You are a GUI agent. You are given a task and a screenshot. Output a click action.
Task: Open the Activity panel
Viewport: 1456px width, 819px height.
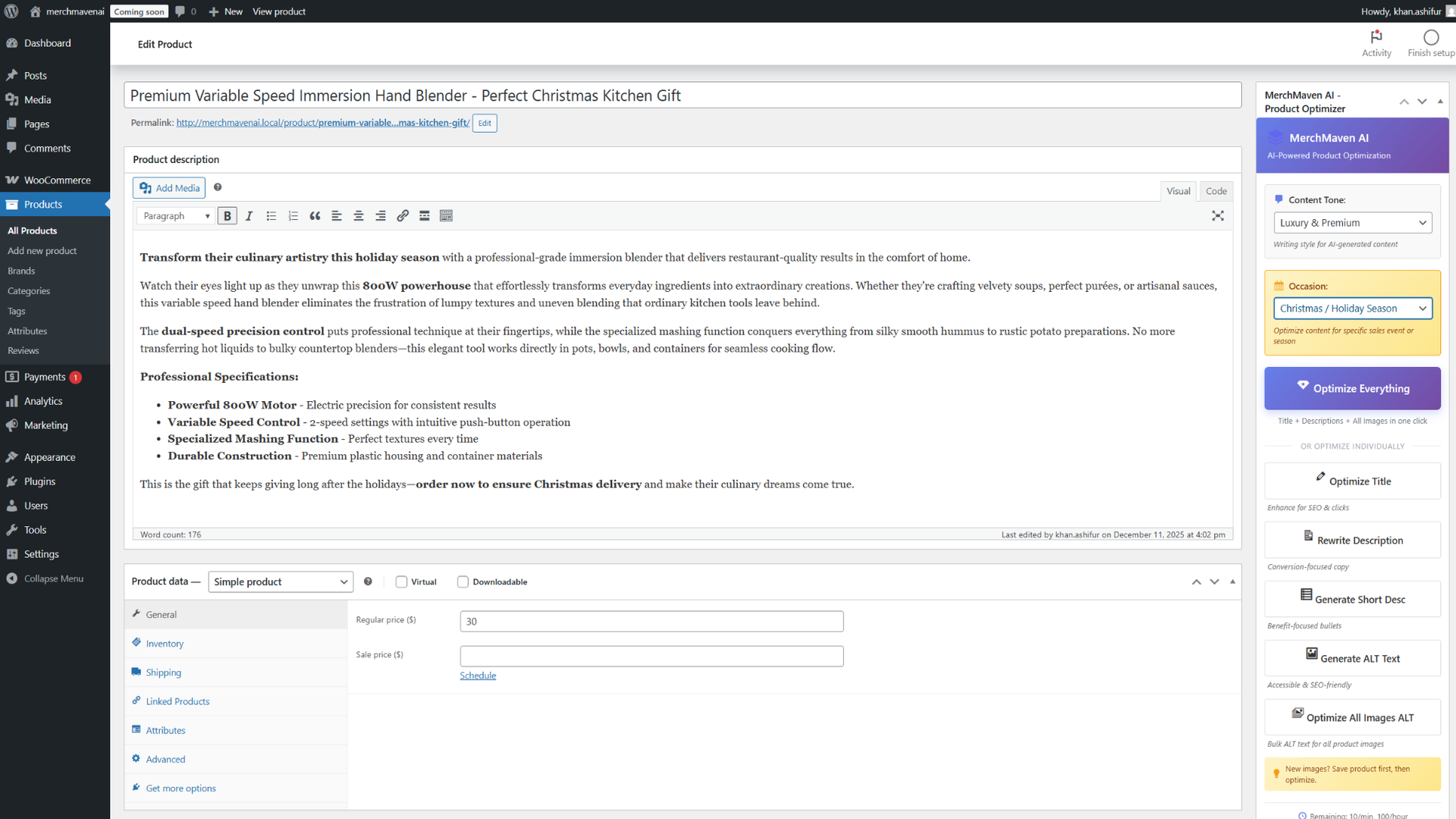tap(1376, 43)
